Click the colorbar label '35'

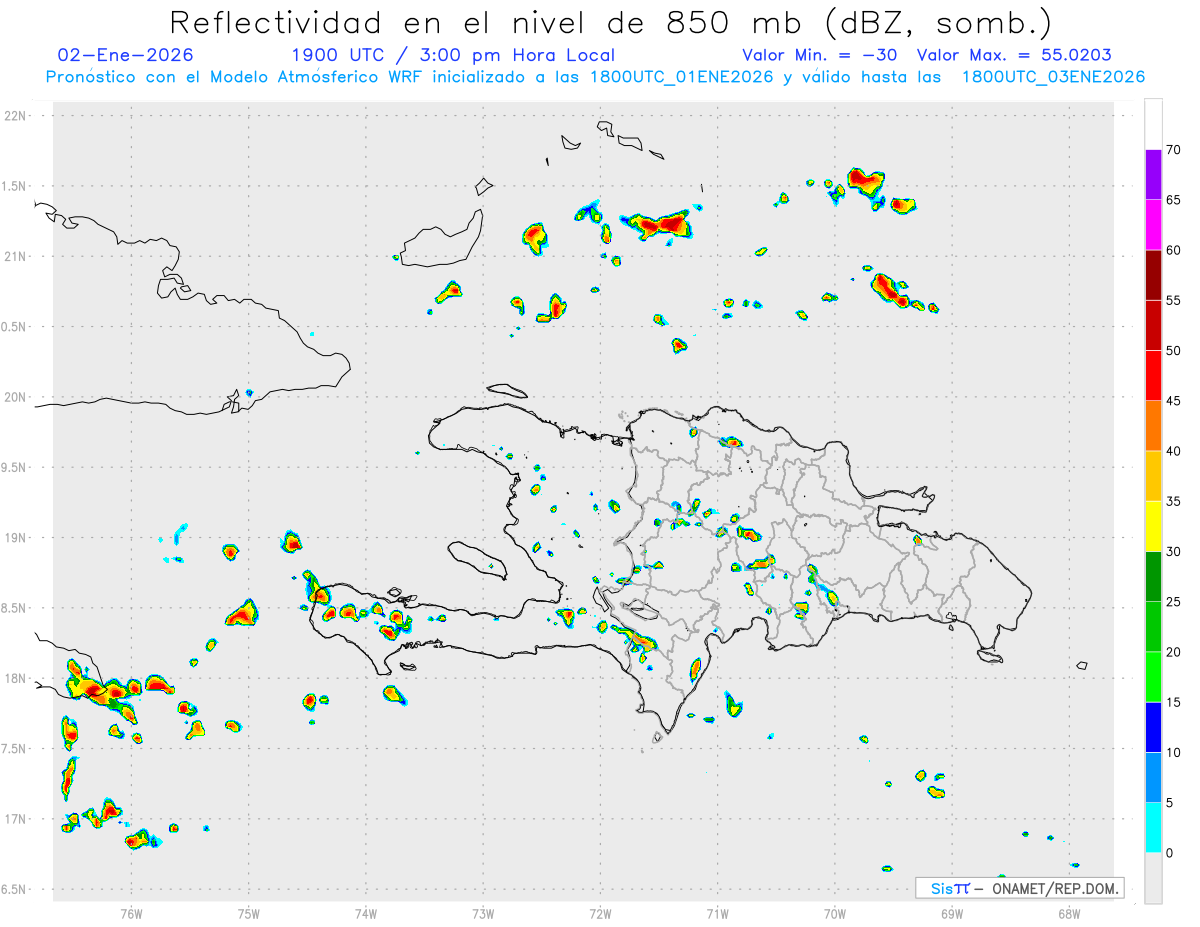click(1173, 501)
